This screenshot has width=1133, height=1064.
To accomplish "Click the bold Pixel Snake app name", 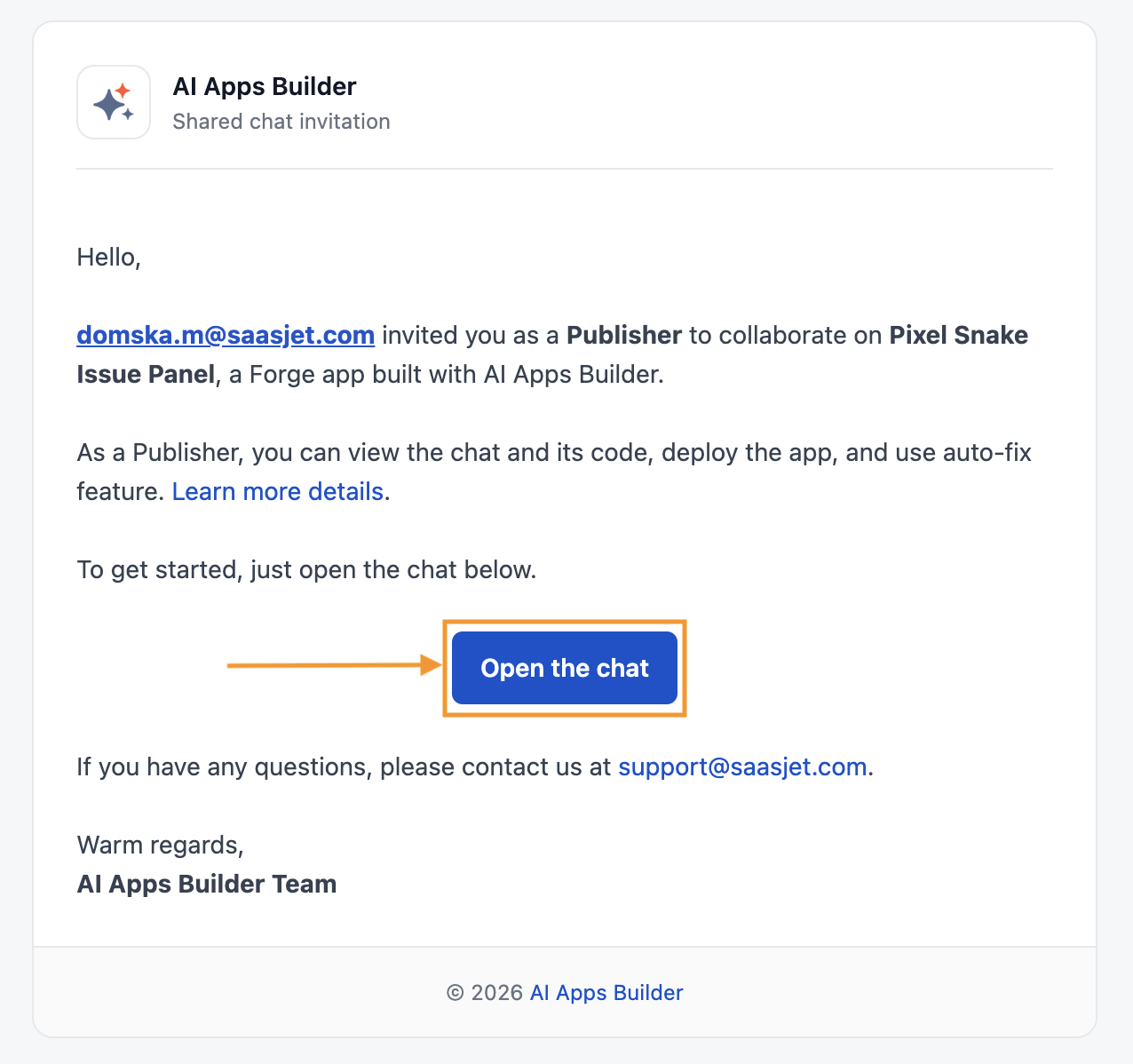I will (959, 335).
